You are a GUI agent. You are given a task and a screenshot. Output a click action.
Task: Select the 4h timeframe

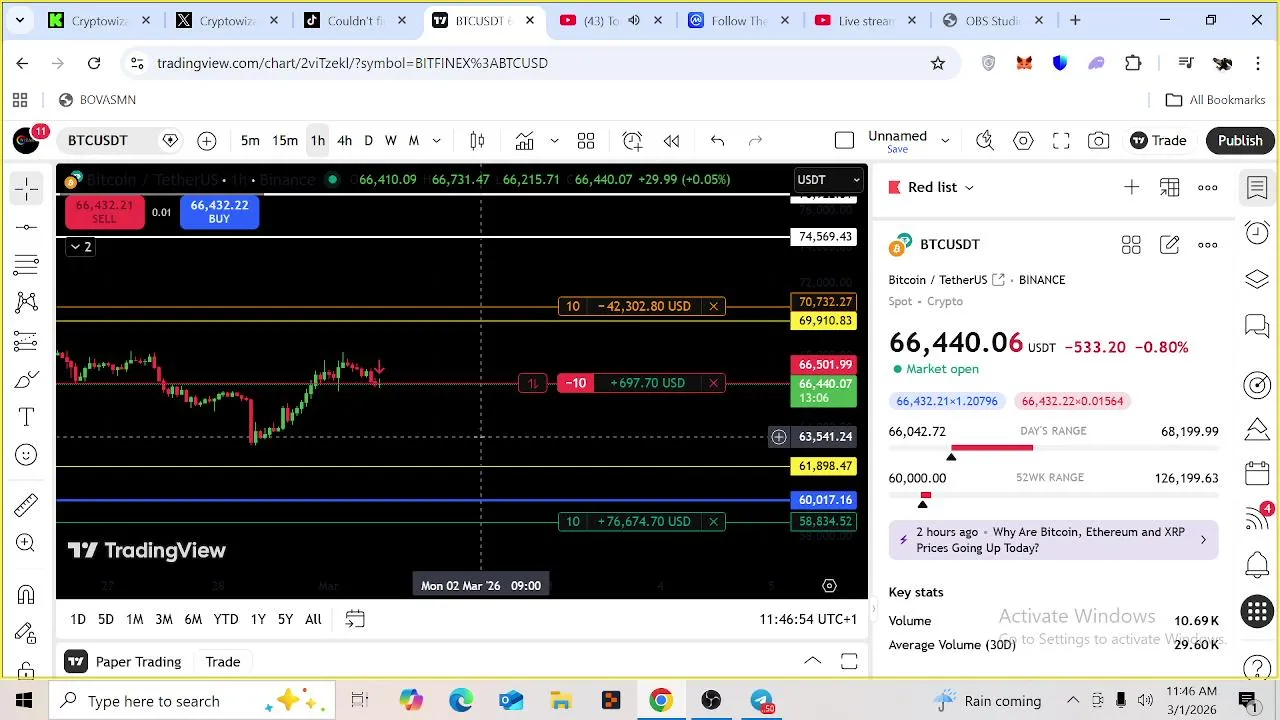click(344, 141)
